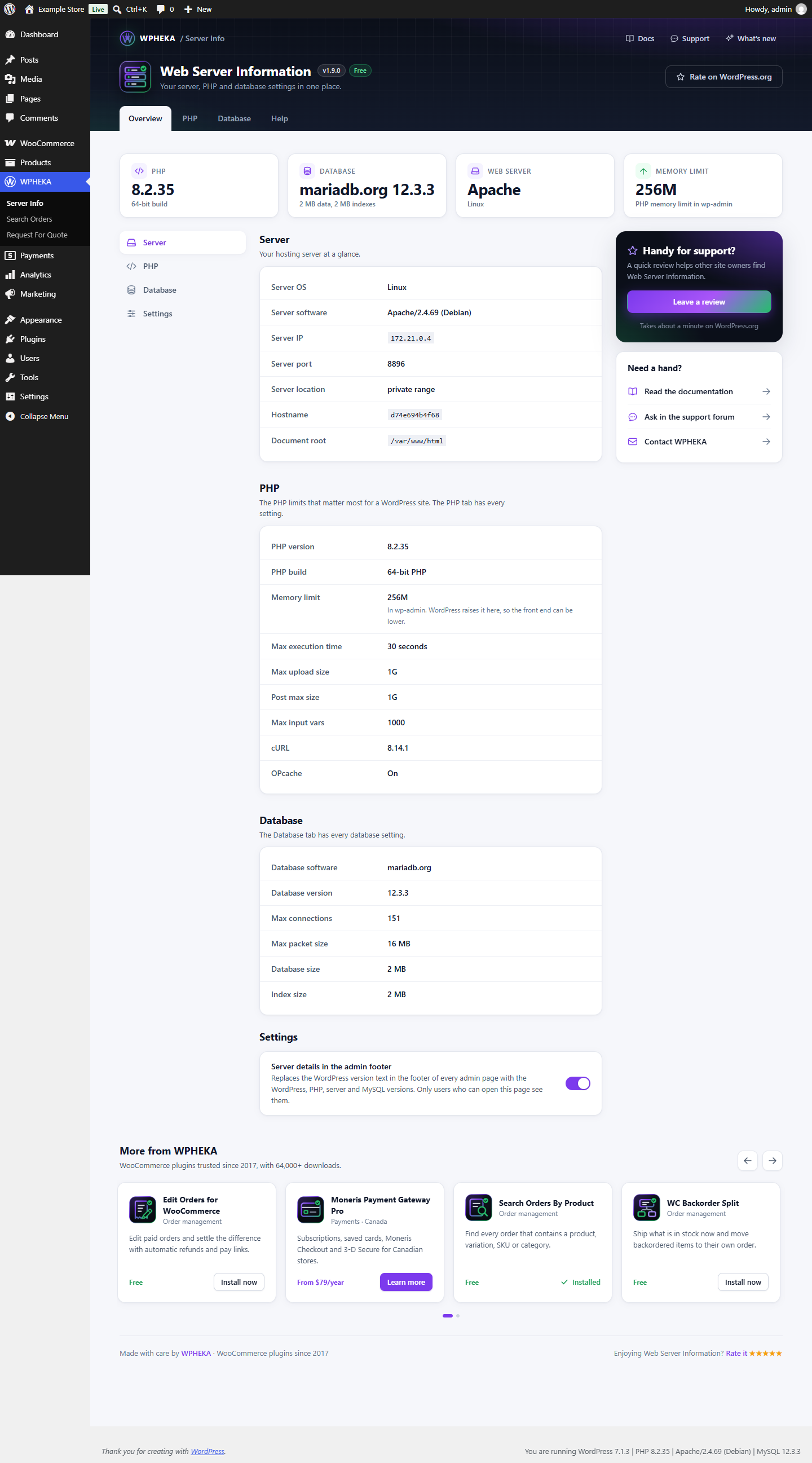This screenshot has height=1463, width=812.
Task: Toggle Server details in the admin footer
Action: click(x=577, y=1083)
